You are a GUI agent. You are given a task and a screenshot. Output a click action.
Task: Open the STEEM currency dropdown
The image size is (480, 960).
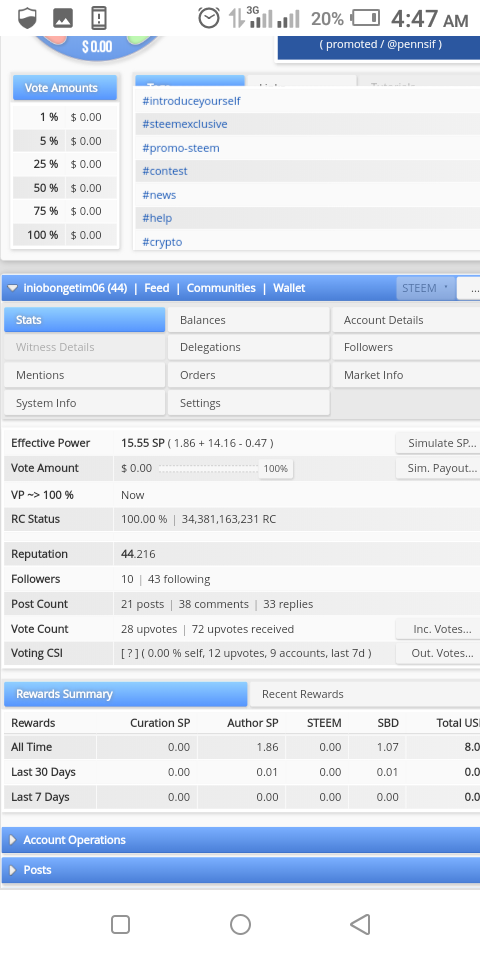pos(426,288)
